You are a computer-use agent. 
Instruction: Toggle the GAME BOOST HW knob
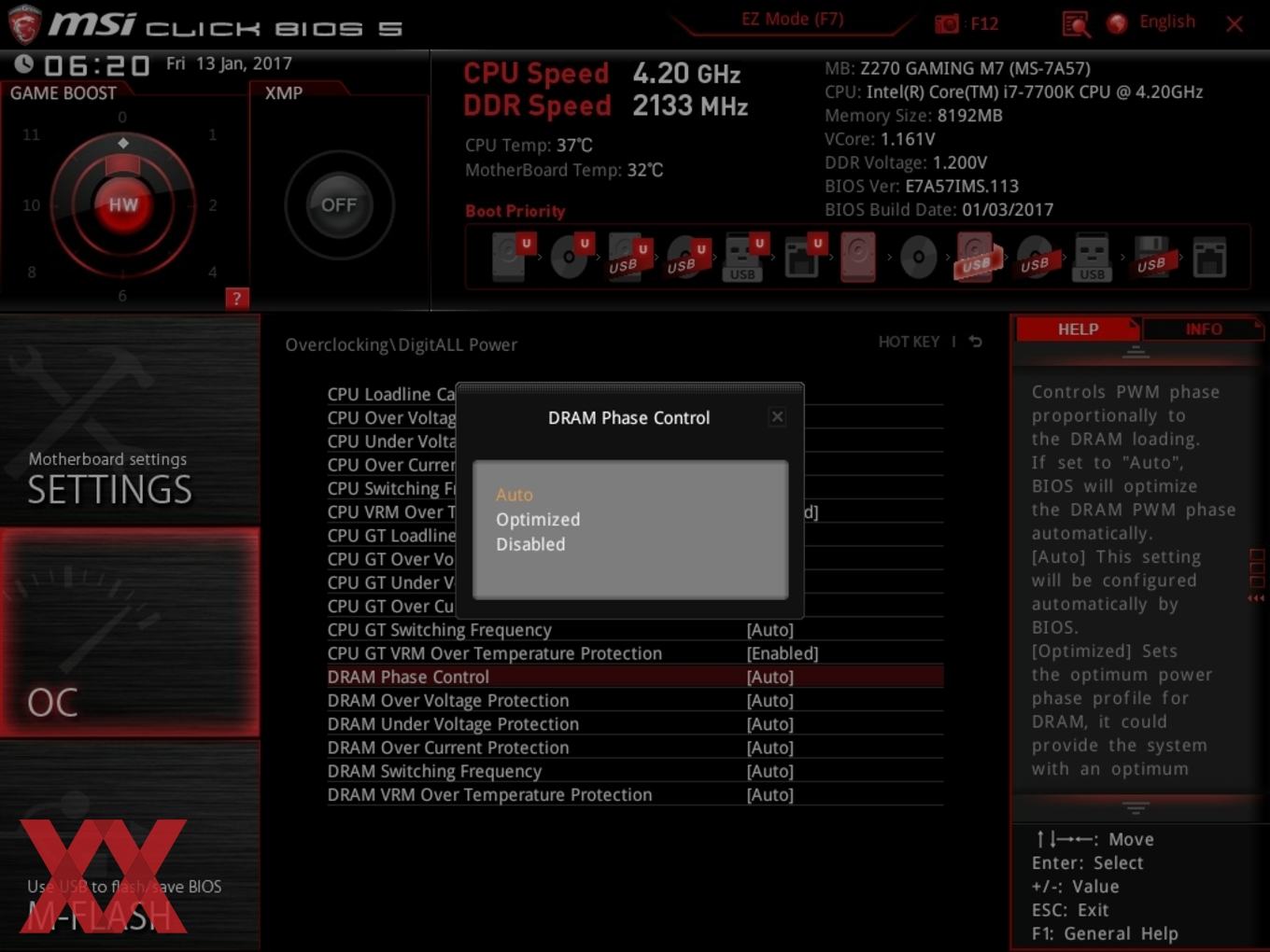(x=123, y=204)
